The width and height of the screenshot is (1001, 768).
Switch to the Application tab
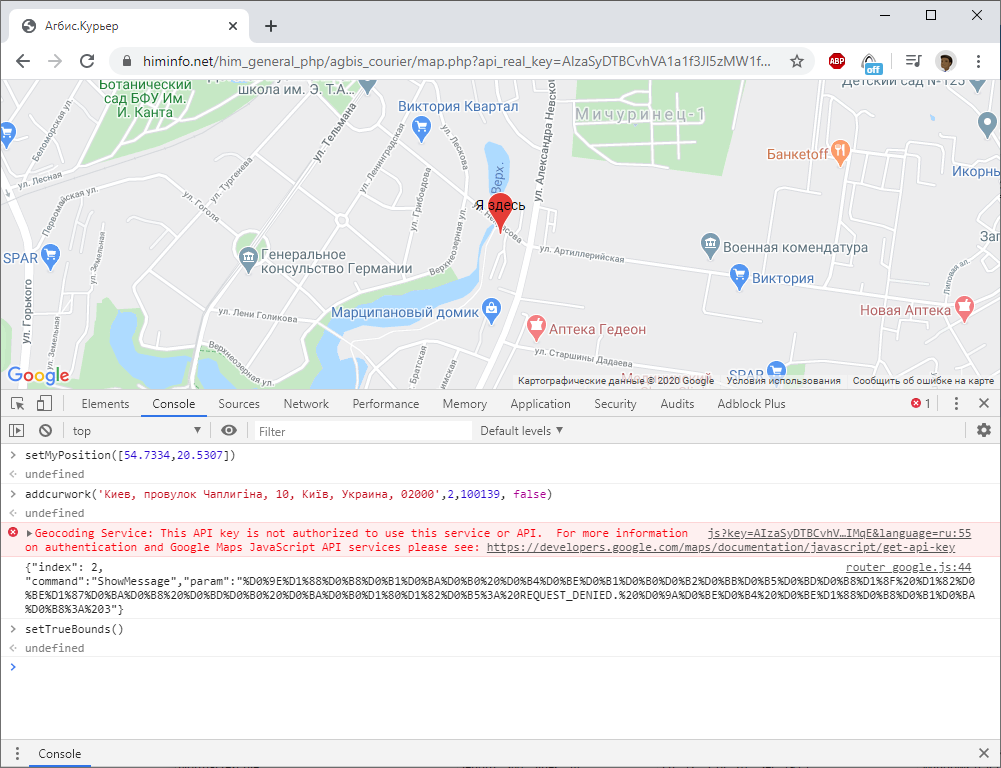(x=540, y=403)
